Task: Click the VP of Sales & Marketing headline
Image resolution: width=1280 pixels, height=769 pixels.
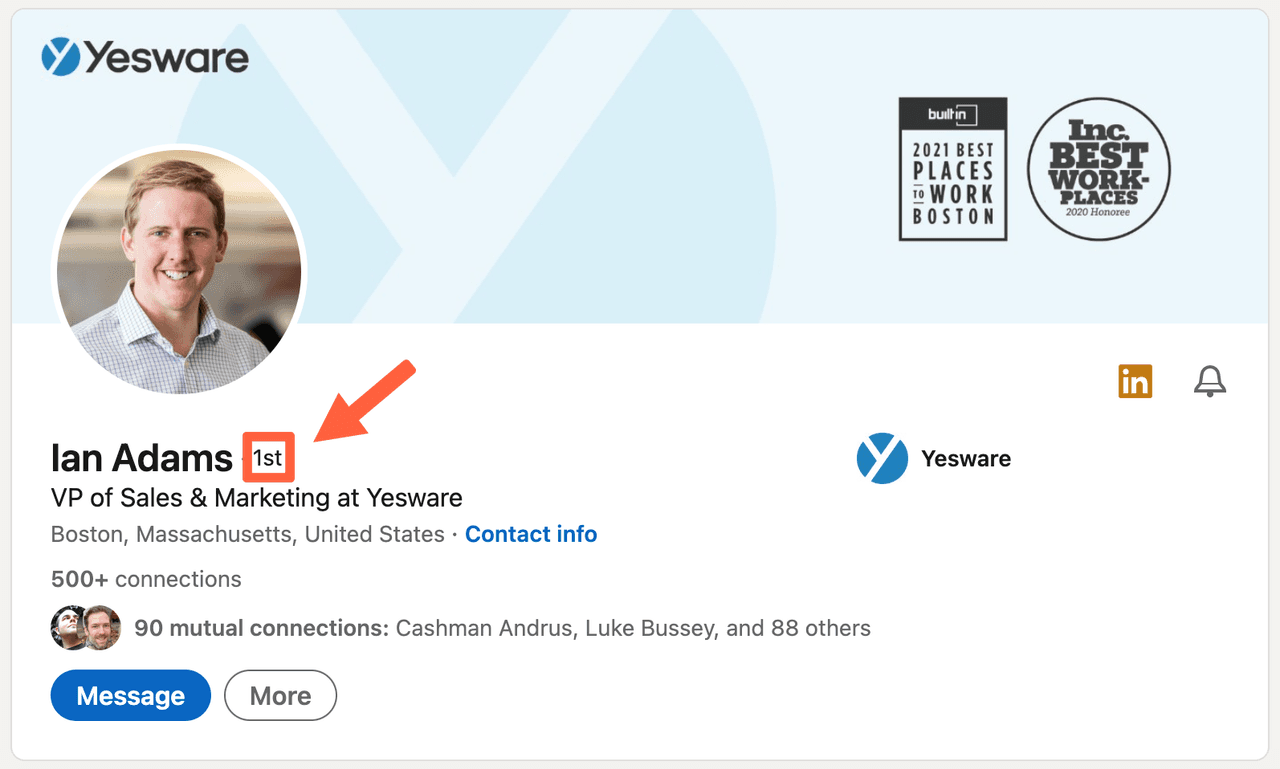Action: (256, 497)
